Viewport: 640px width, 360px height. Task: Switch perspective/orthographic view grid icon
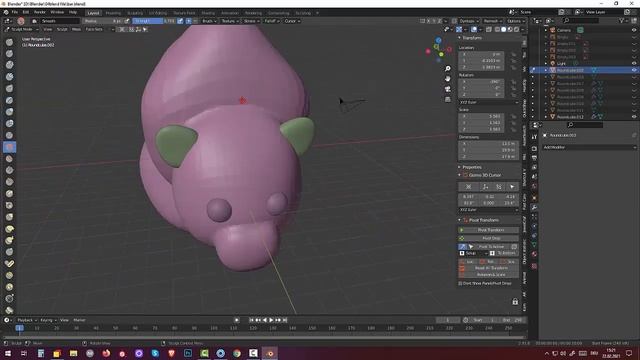(x=448, y=99)
